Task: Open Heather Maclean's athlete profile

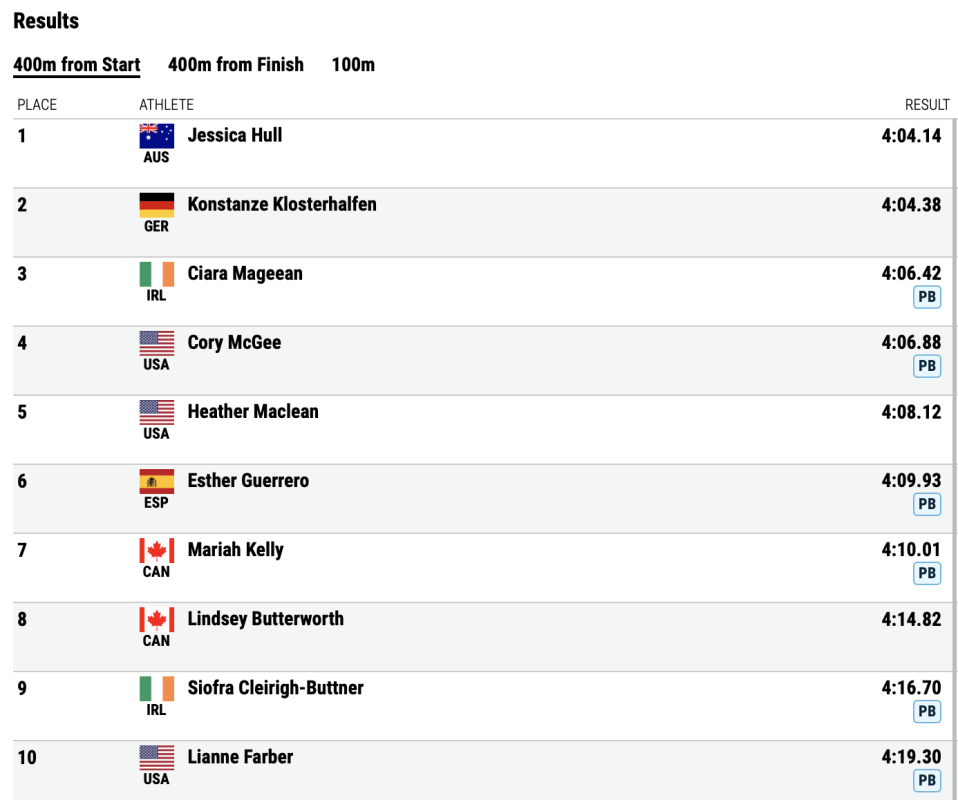Action: click(x=253, y=411)
